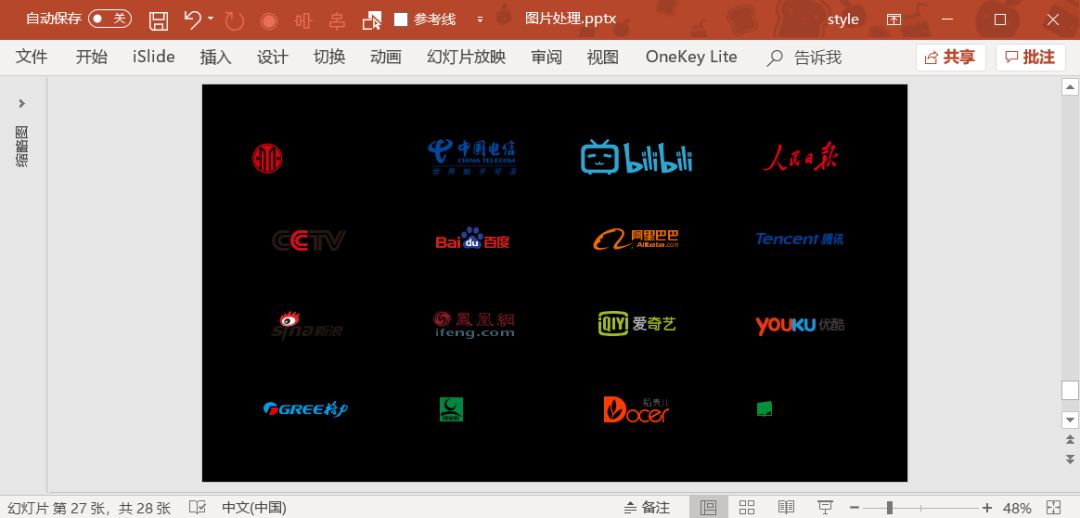Select the red CITIC logo image

pos(267,158)
